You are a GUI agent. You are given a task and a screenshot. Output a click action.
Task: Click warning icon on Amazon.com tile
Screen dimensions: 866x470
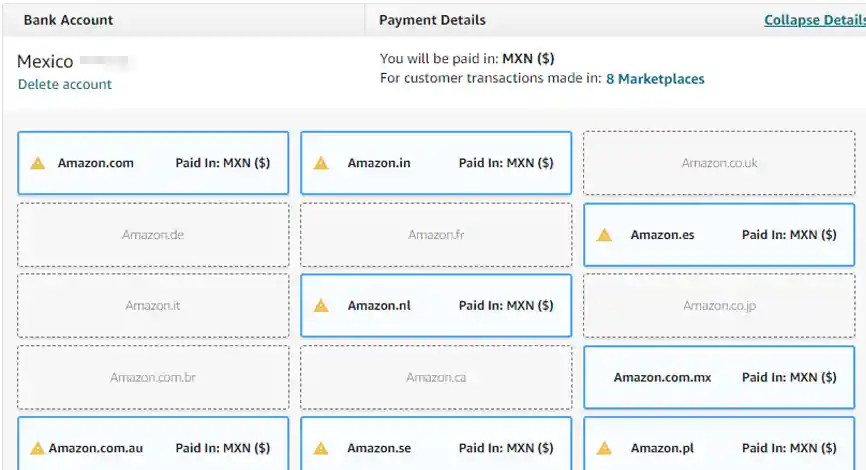point(38,163)
